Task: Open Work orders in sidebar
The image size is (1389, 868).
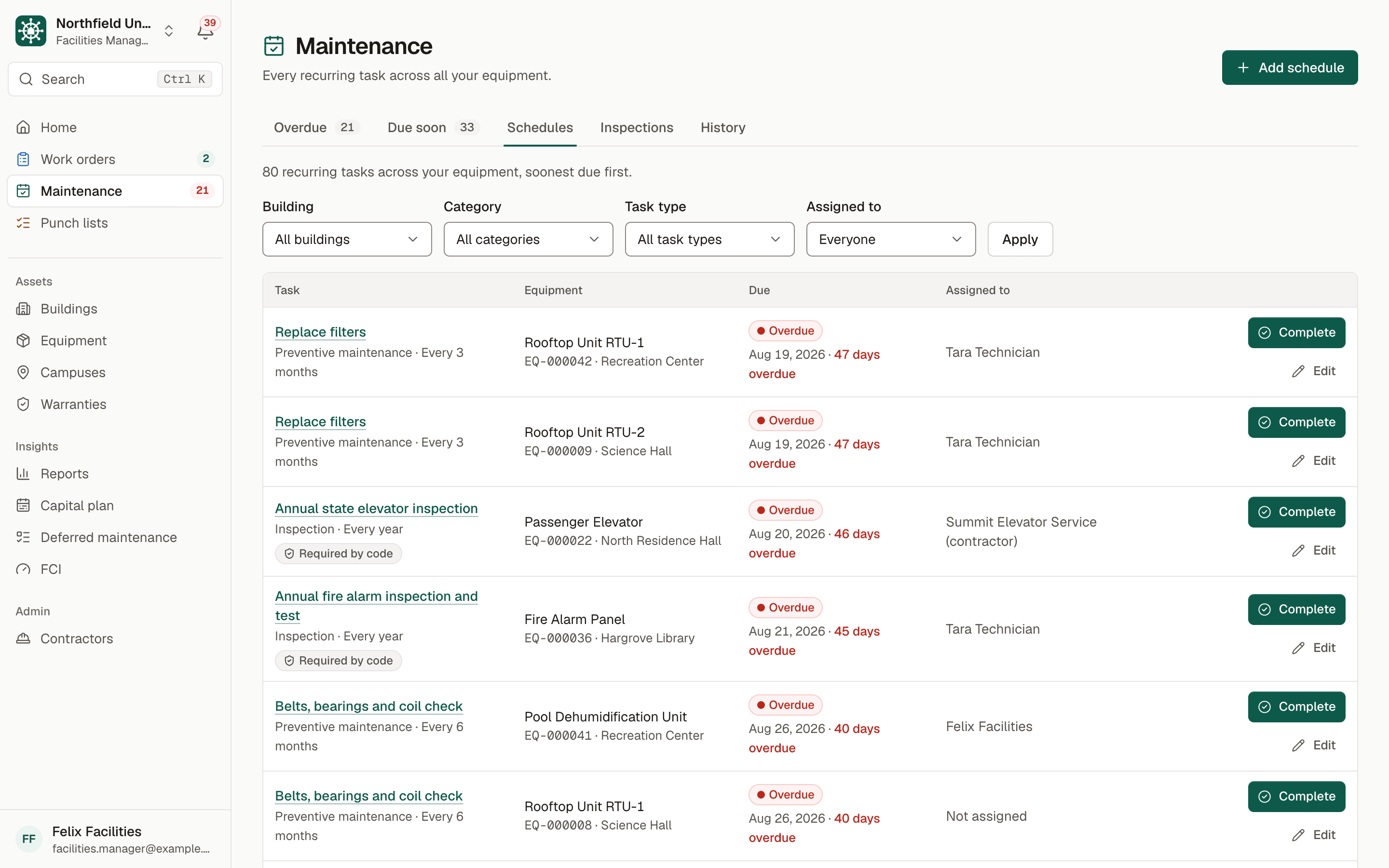Action: coord(115,159)
